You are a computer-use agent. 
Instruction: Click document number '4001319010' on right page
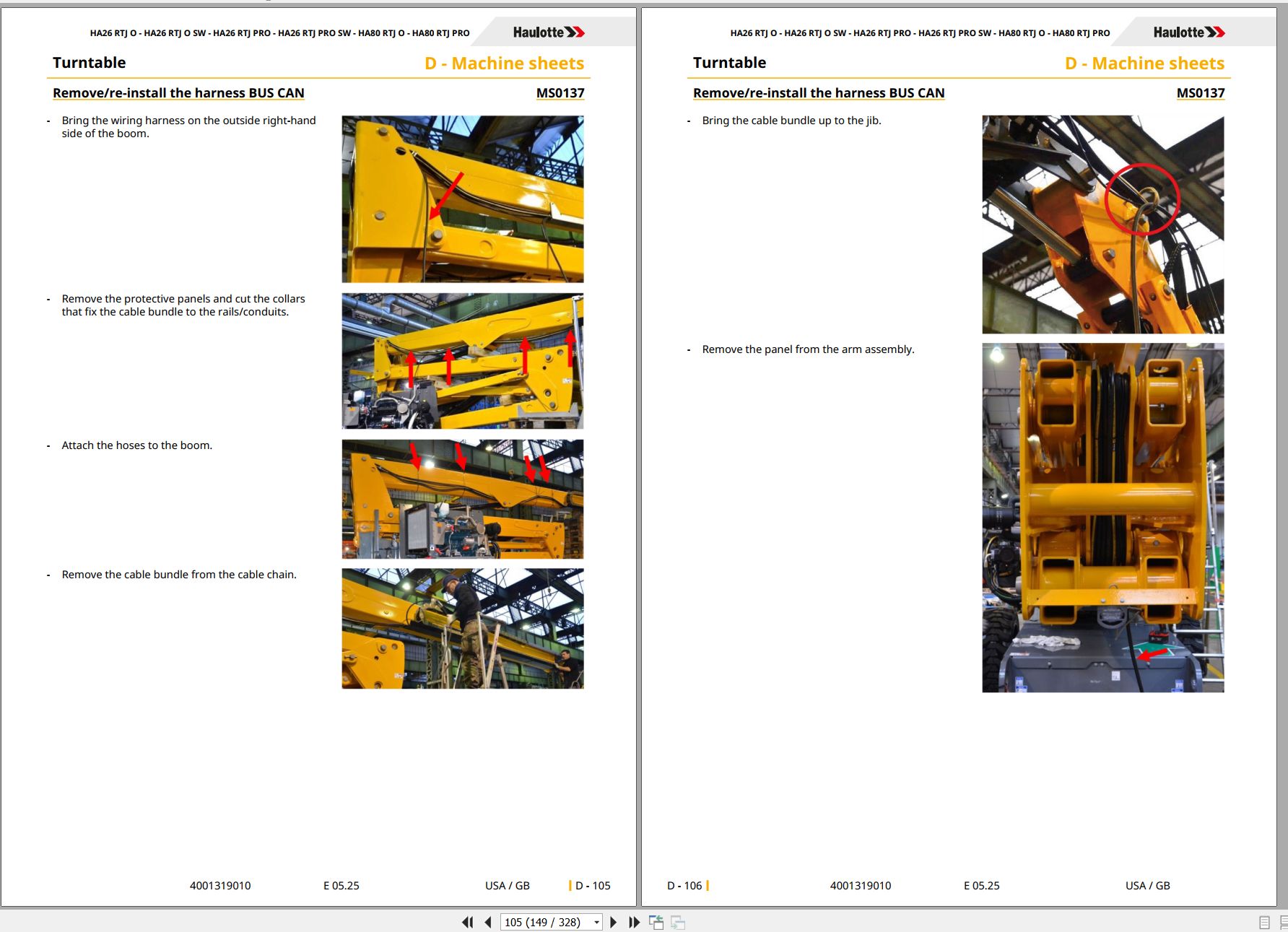click(x=861, y=886)
